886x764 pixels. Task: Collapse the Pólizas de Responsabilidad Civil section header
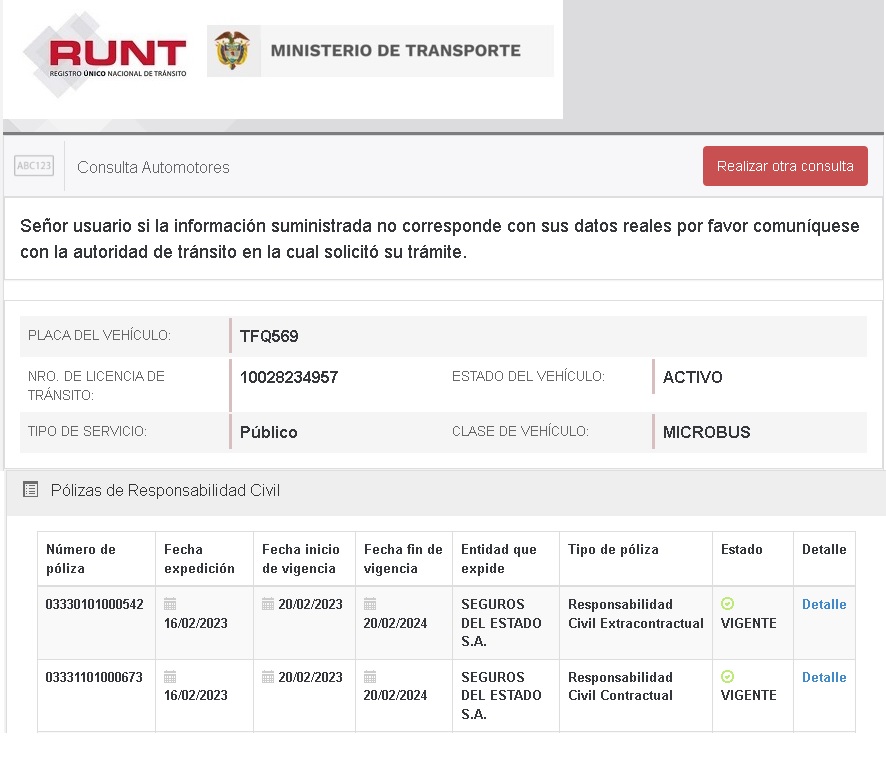coord(165,490)
